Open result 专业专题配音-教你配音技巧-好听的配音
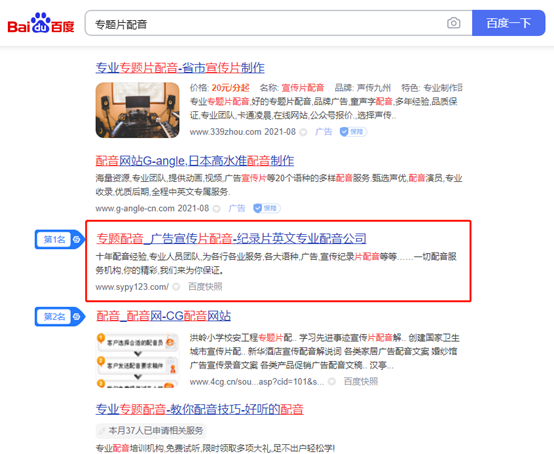This screenshot has height=454, width=554. (199, 409)
